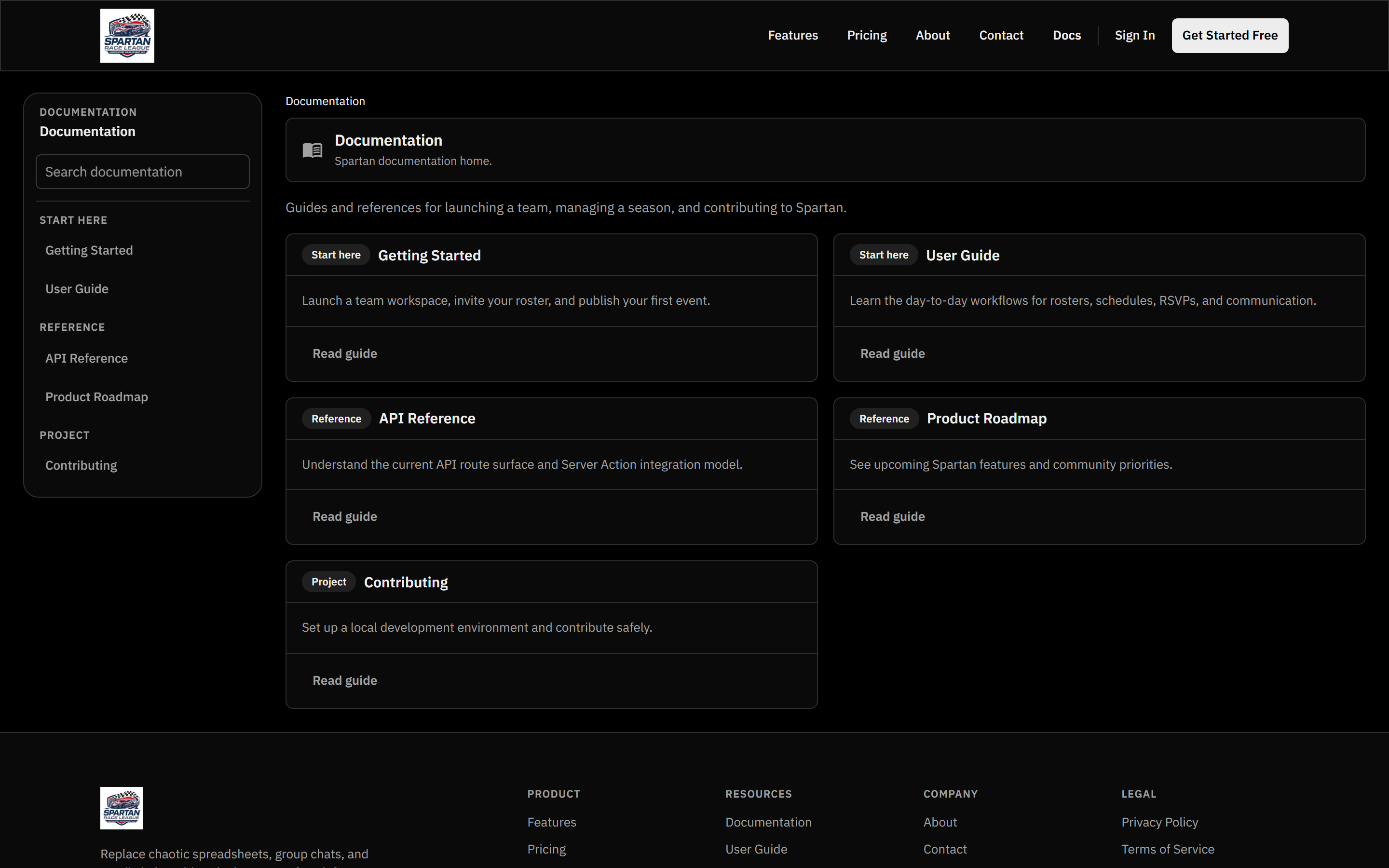Image resolution: width=1389 pixels, height=868 pixels.
Task: Open Privacy Policy in the footer
Action: (x=1159, y=822)
